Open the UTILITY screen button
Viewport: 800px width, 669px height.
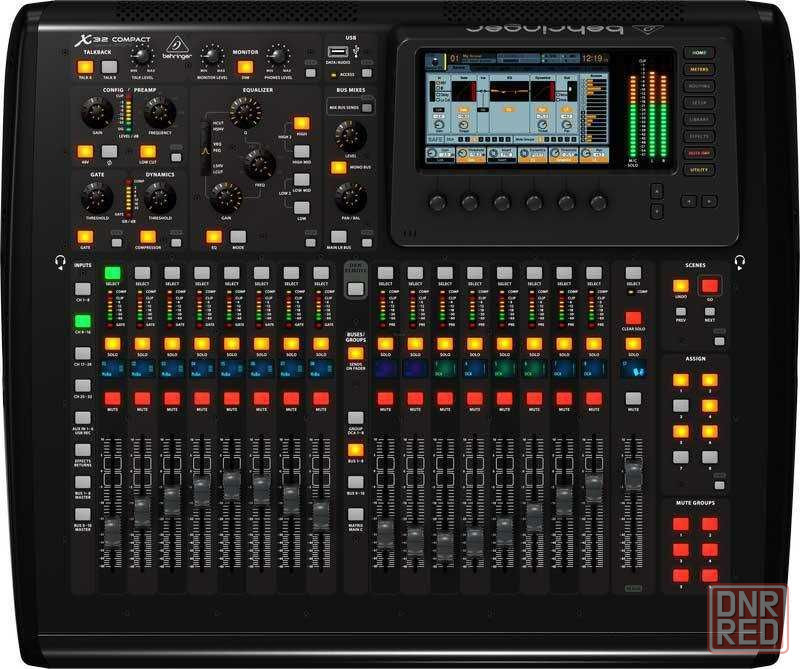click(699, 170)
